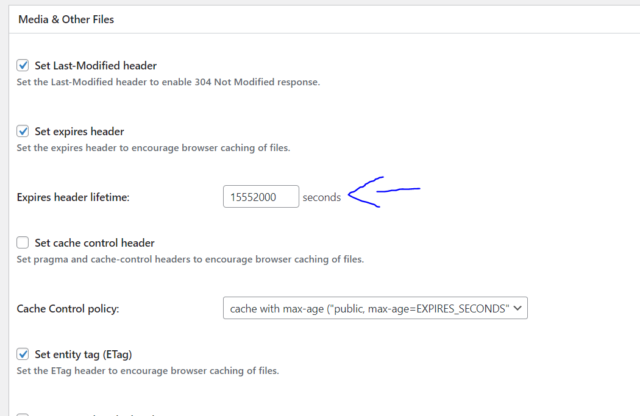The height and width of the screenshot is (416, 640).
Task: Click the "Set Last-Modified header" label text
Action: (96, 66)
